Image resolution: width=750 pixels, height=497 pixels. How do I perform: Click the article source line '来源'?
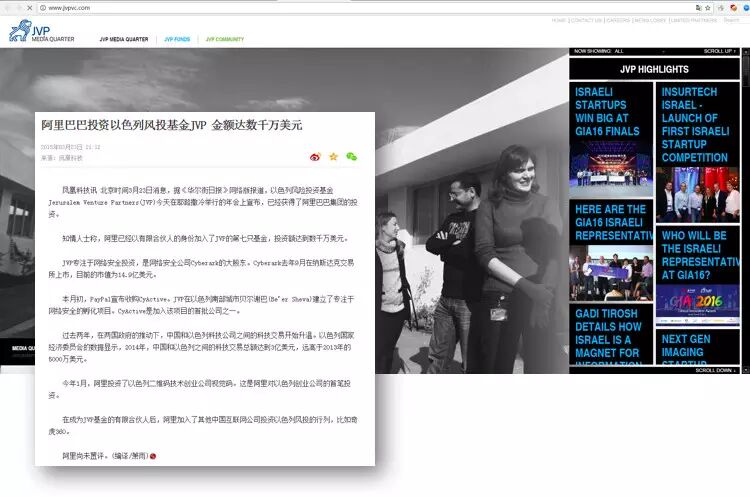point(62,158)
